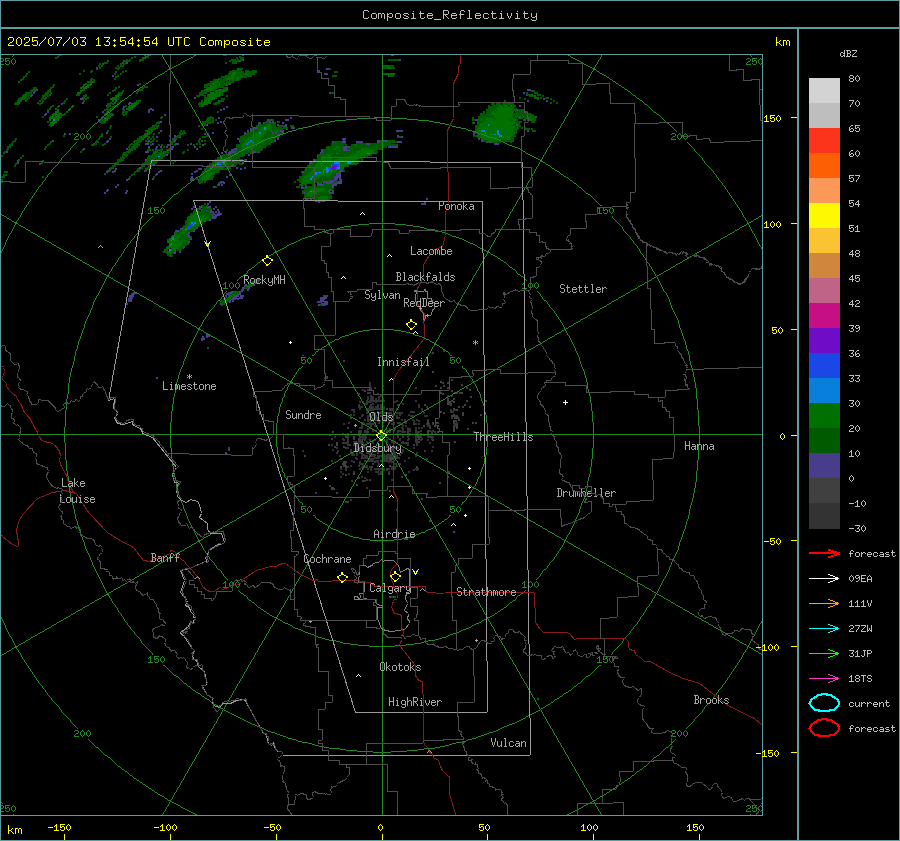Screen dimensions: 900x841
Task: Click the purple 39 dBZ legend swatch
Action: (x=824, y=340)
